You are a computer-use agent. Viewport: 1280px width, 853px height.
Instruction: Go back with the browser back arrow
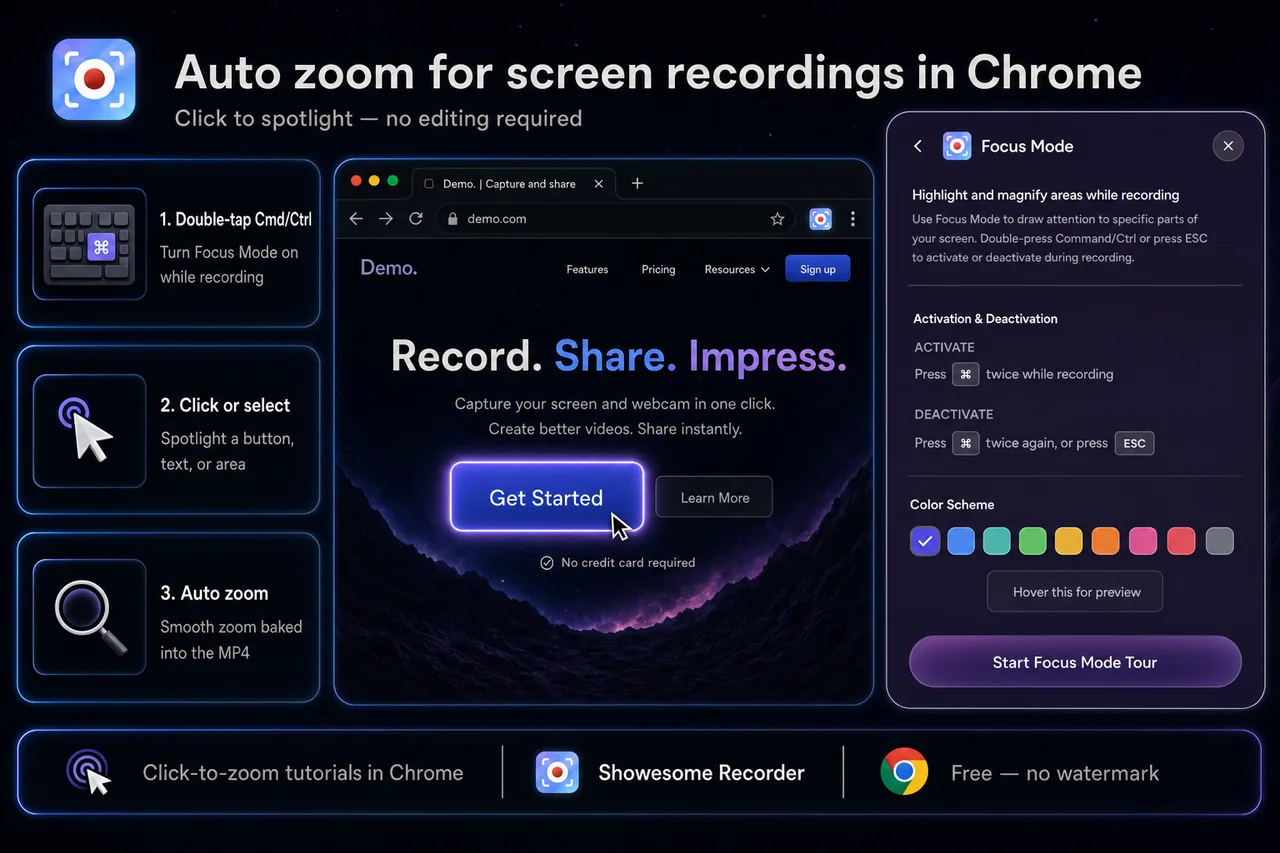pos(356,218)
